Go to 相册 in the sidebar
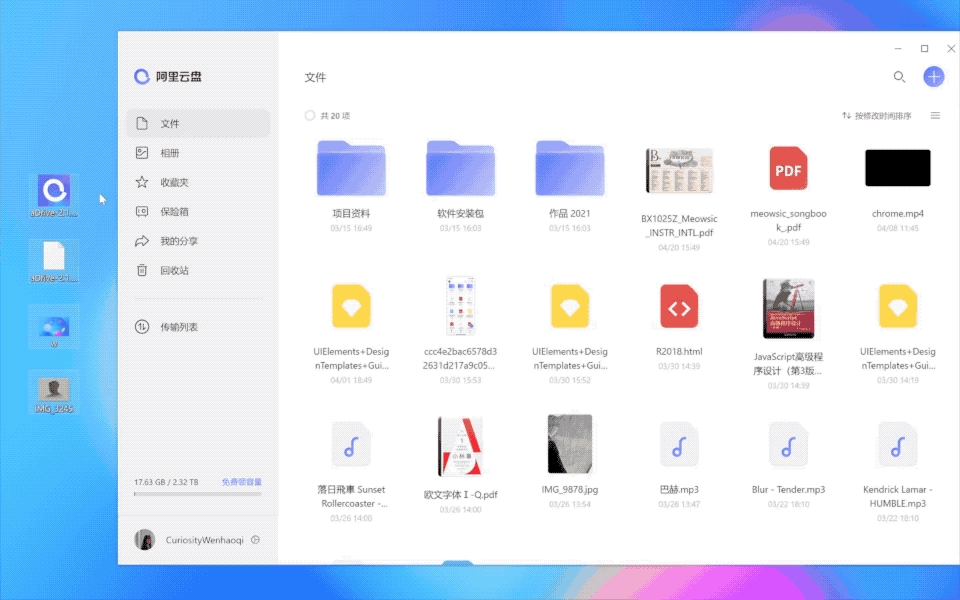960x600 pixels. click(x=170, y=153)
